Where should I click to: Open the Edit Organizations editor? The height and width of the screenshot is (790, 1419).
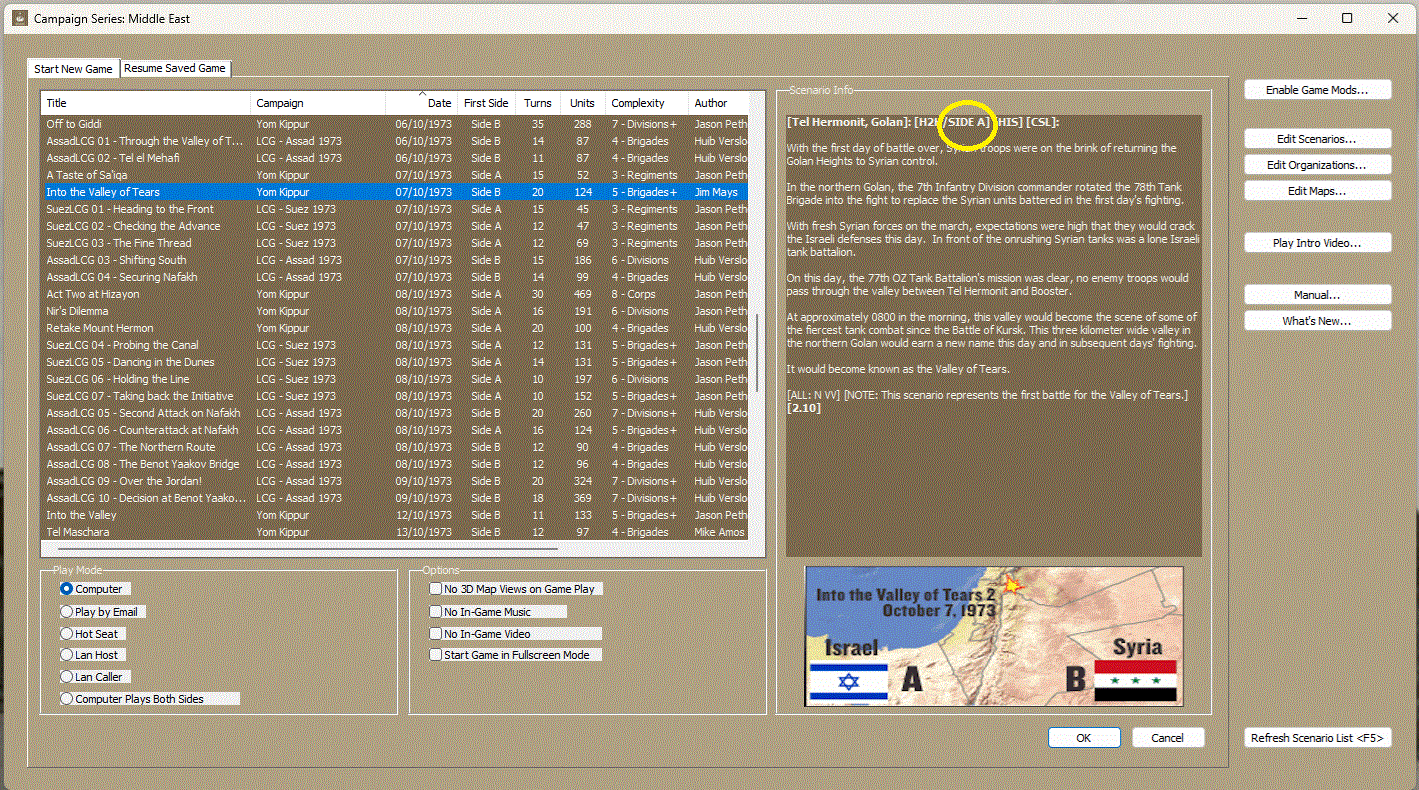pos(1317,164)
